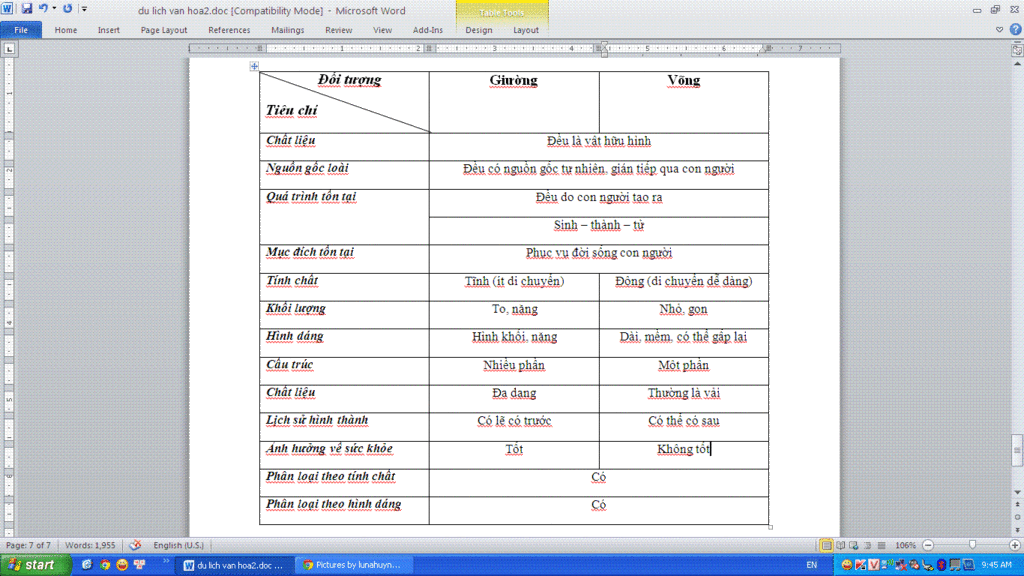Click the zoom slider handle

point(973,545)
